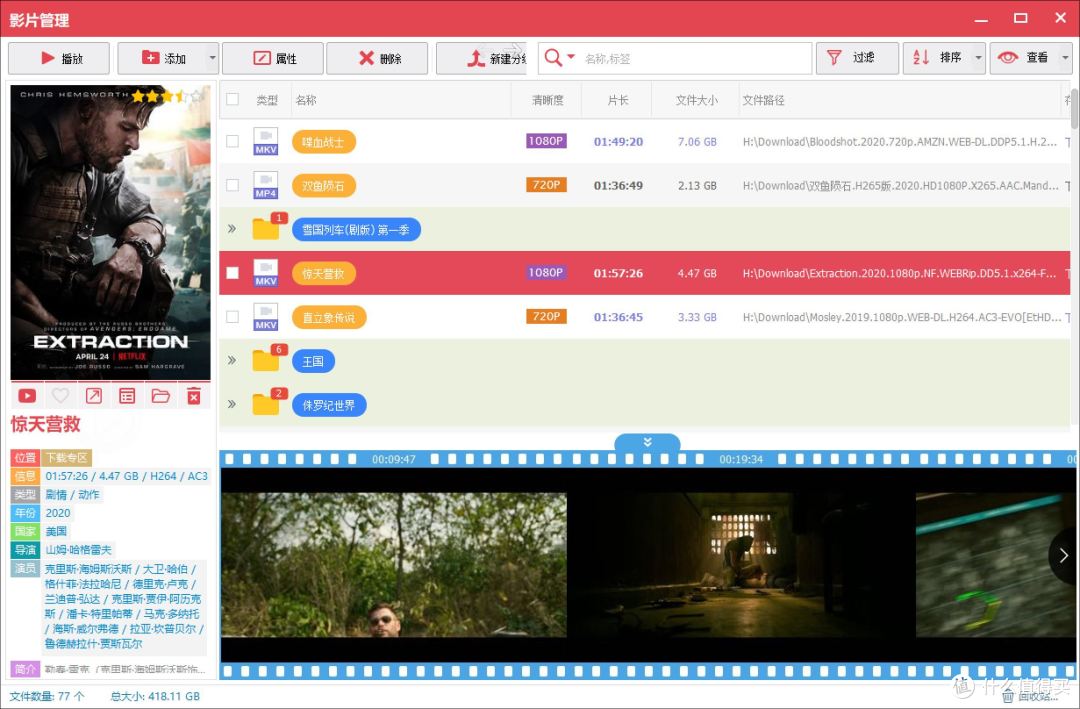Click the details list icon under poster
The height and width of the screenshot is (709, 1080).
127,395
